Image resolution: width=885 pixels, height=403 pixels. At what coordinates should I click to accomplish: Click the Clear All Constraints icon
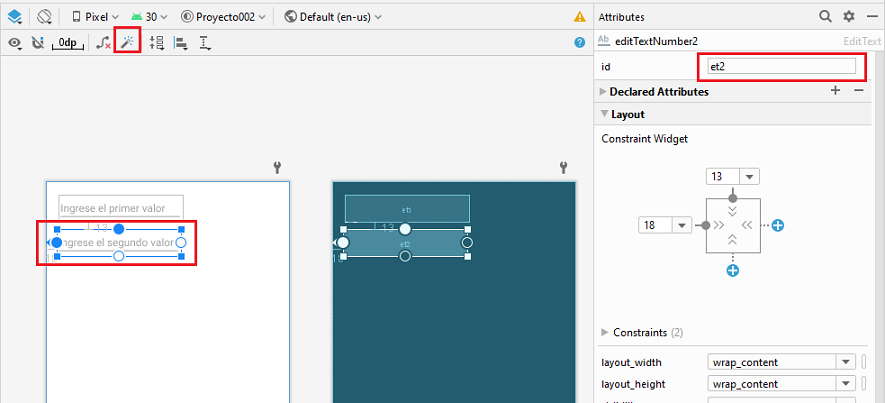click(x=103, y=43)
